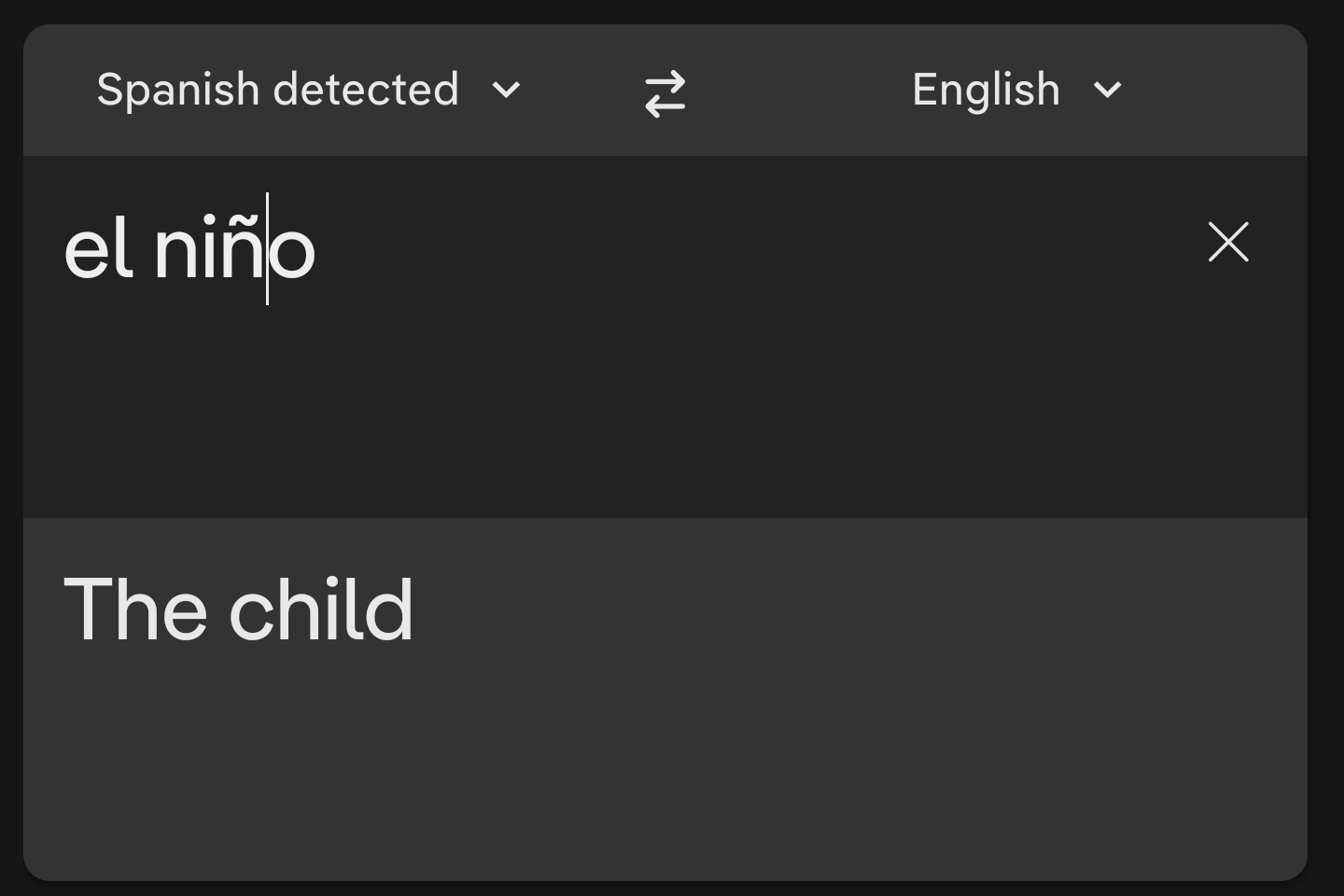Swap the source and target languages
Screen dimensions: 1344x896
pos(665,93)
